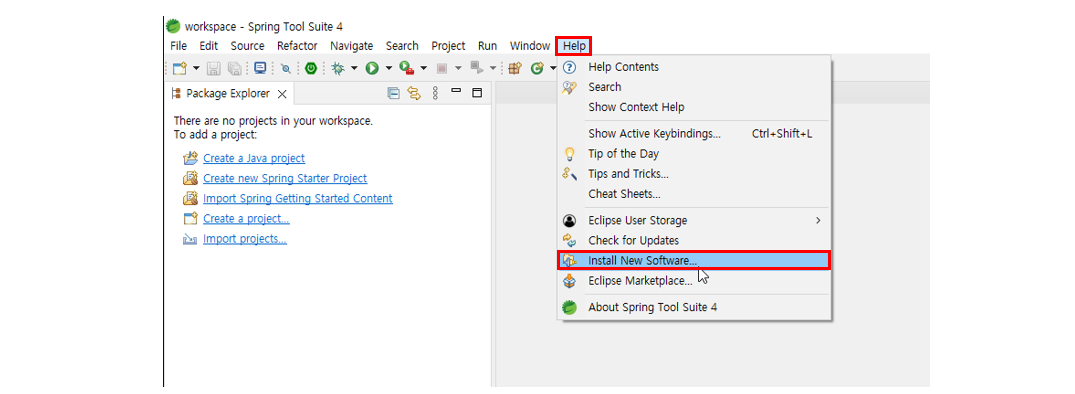The width and height of the screenshot is (1075, 394).
Task: Open the Window menu
Action: point(529,46)
